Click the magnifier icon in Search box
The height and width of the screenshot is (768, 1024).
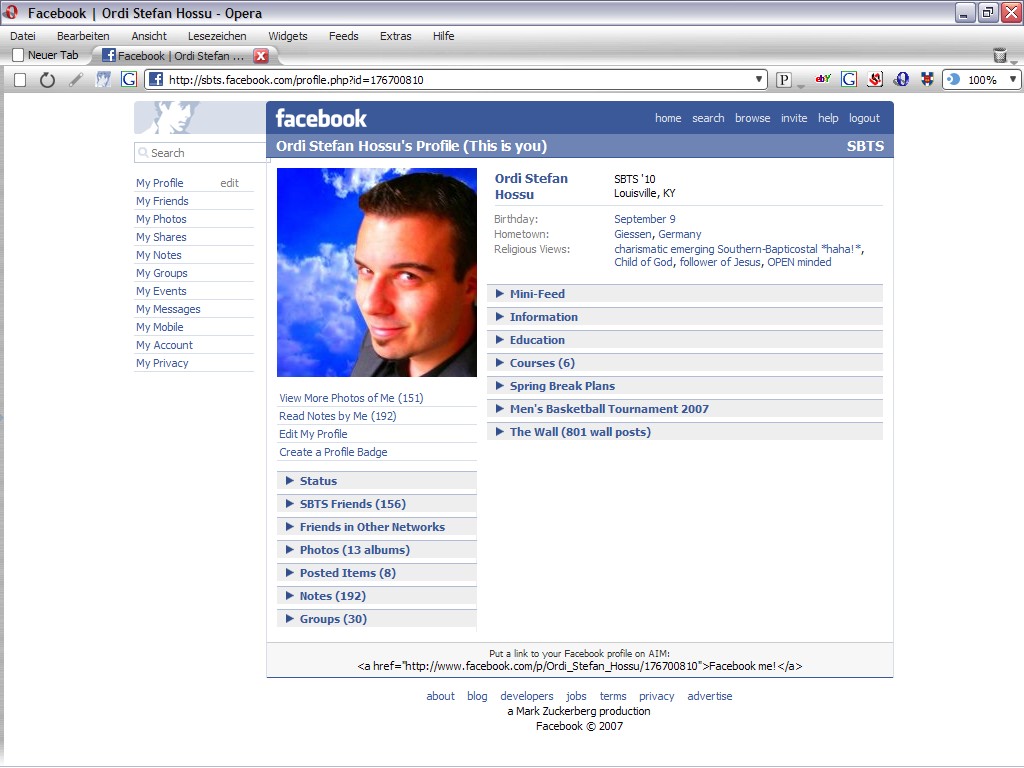click(143, 153)
